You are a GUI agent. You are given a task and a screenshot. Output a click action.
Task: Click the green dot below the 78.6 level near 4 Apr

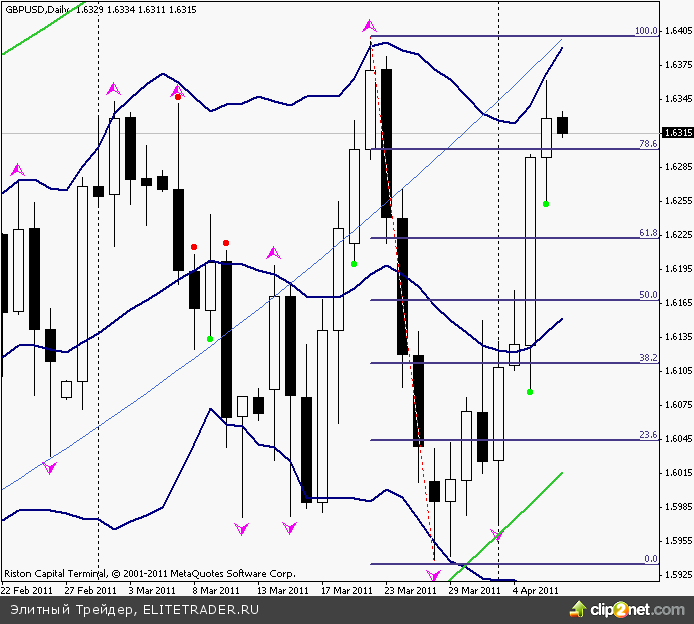[x=546, y=204]
